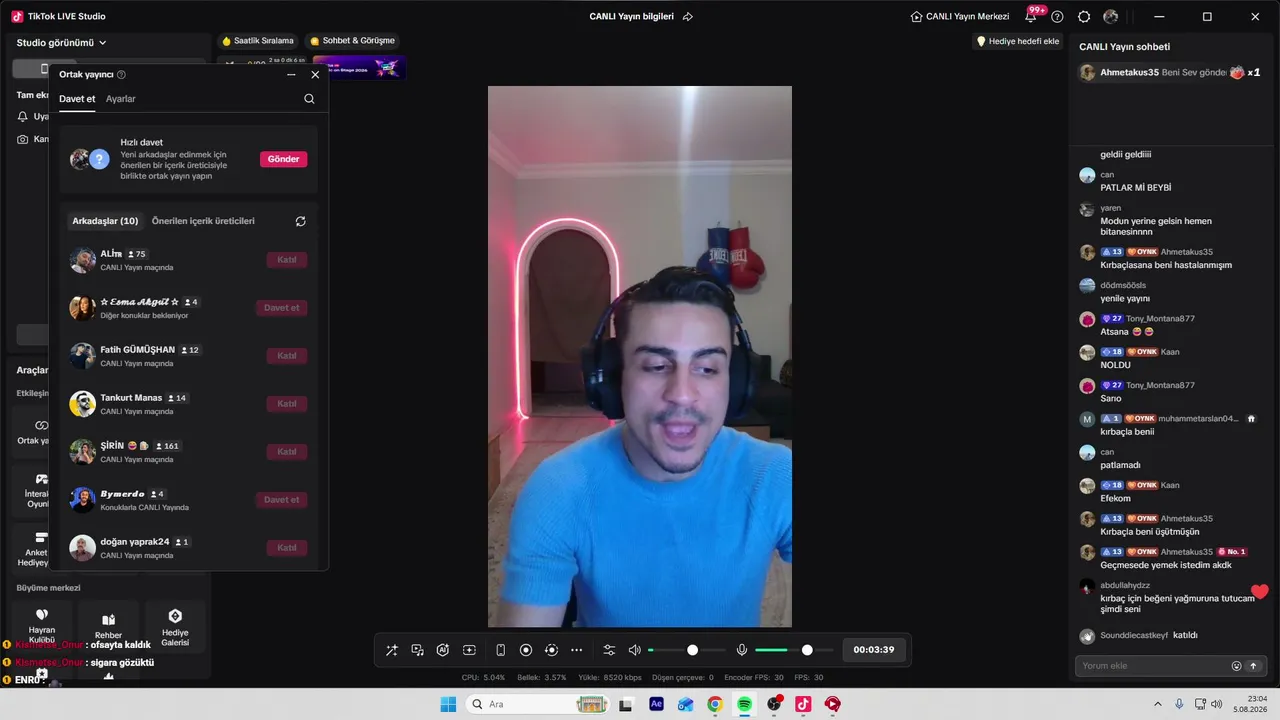Click Gönder for quick invite
Image resolution: width=1280 pixels, height=720 pixels.
[283, 159]
